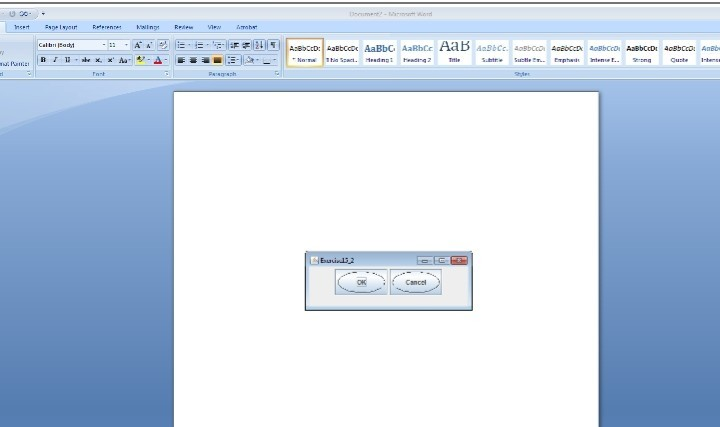Viewport: 720px width, 427px height.
Task: Open the Customize Quick Access Toolbar arrow
Action: 43,14
